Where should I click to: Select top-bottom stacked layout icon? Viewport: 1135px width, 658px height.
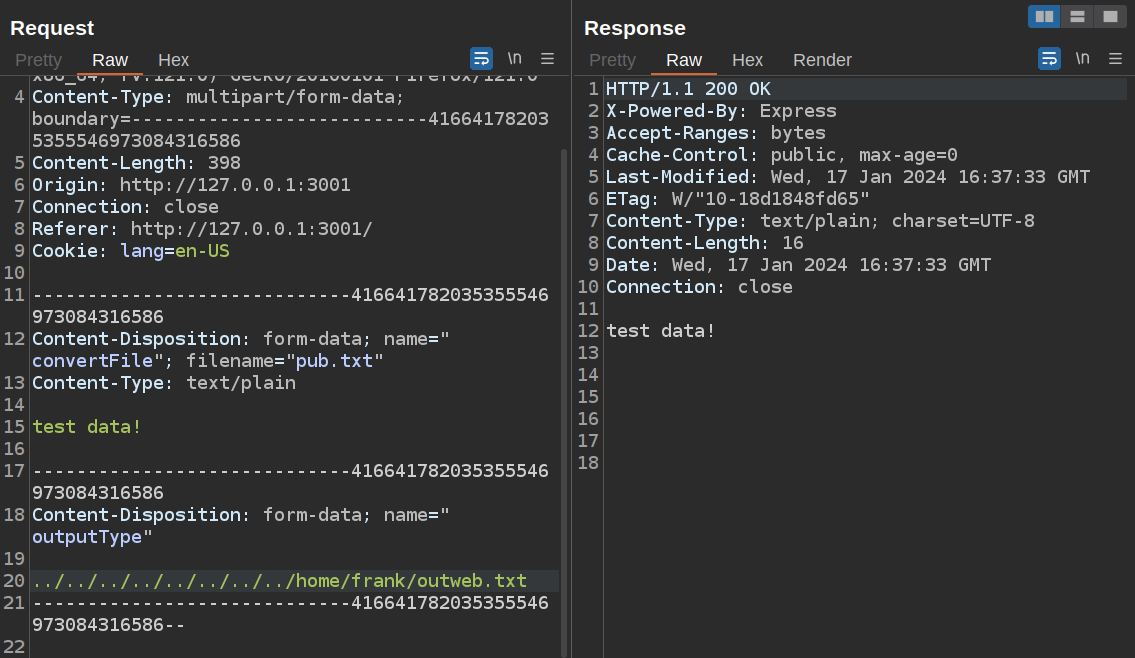click(1077, 16)
